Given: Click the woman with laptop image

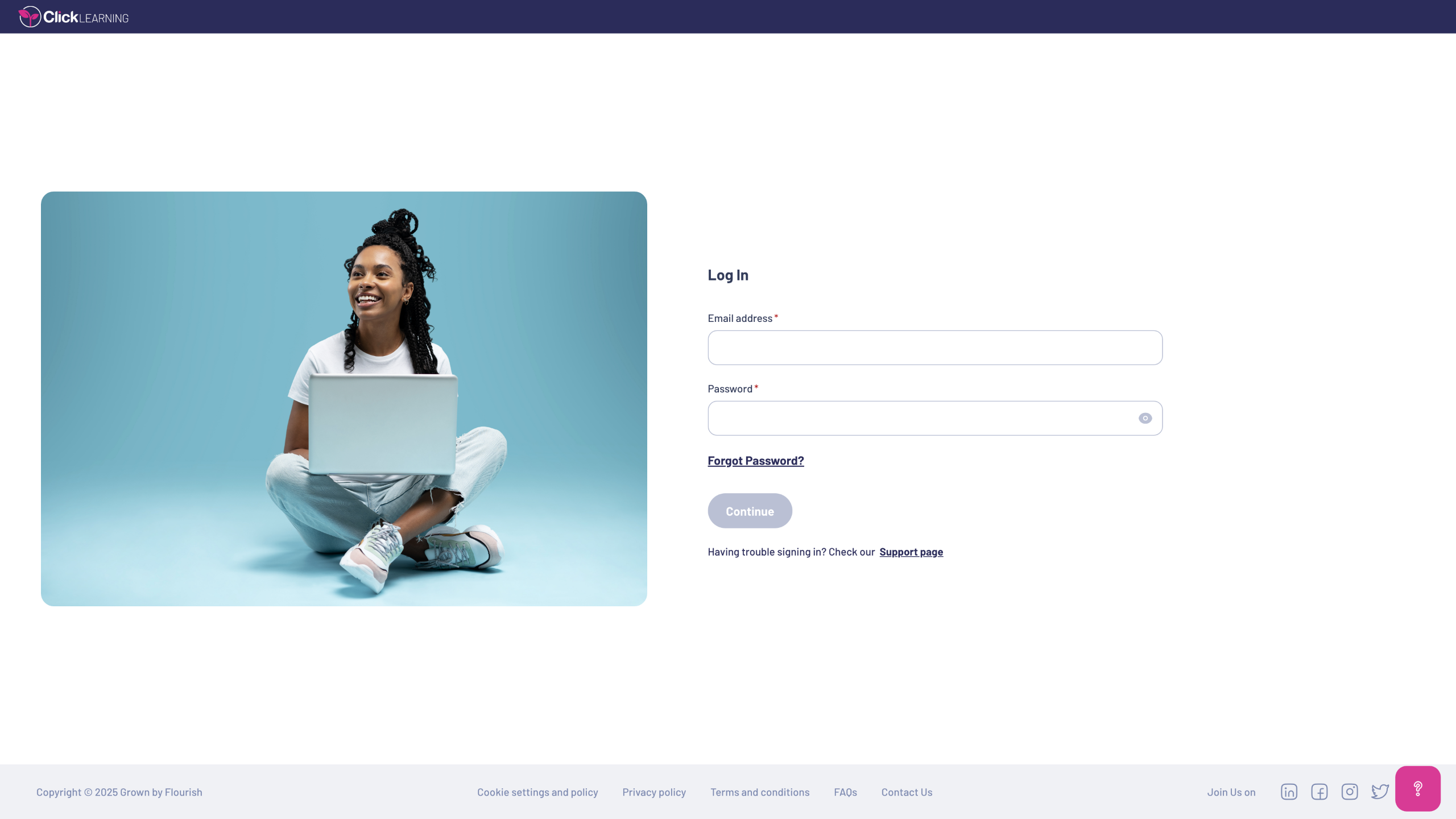Looking at the screenshot, I should pos(344,399).
